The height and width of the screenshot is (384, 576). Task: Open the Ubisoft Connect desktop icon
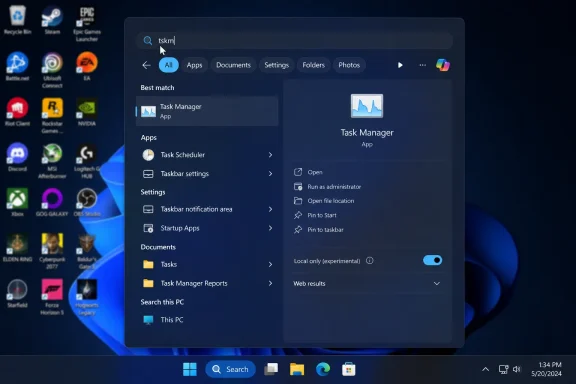(x=52, y=70)
